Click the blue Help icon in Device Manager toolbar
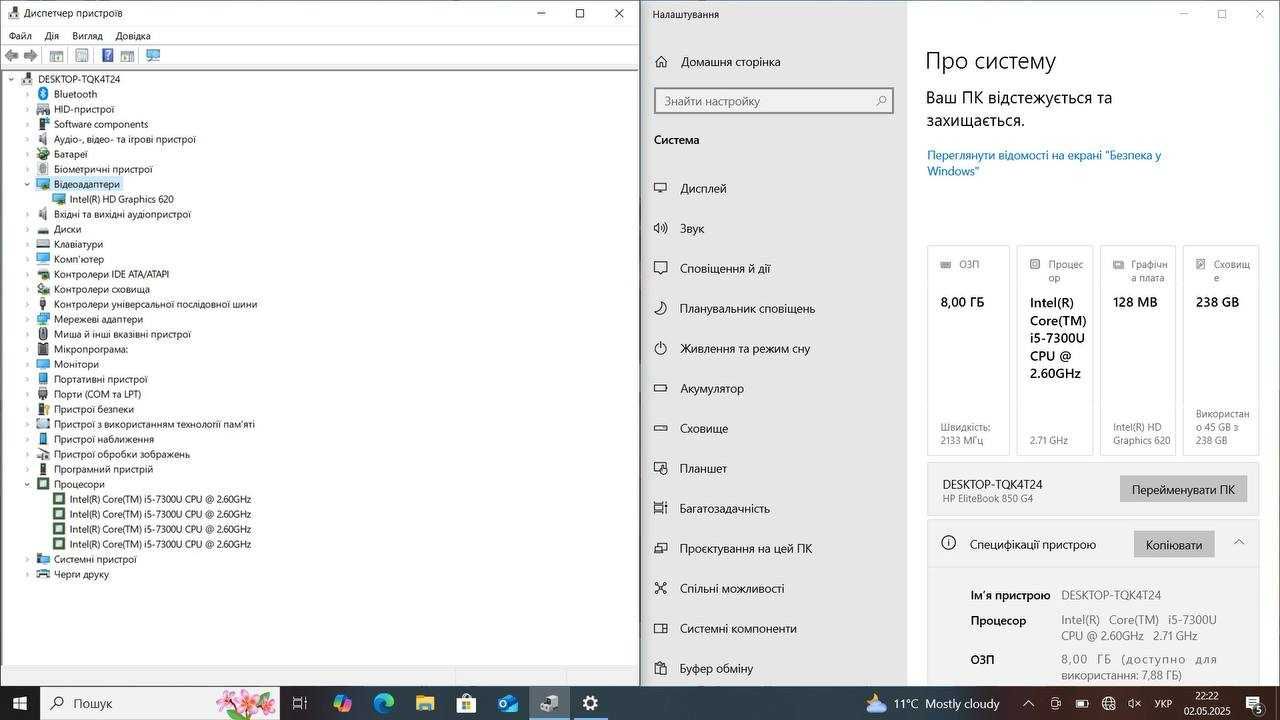This screenshot has width=1280, height=720. point(107,56)
